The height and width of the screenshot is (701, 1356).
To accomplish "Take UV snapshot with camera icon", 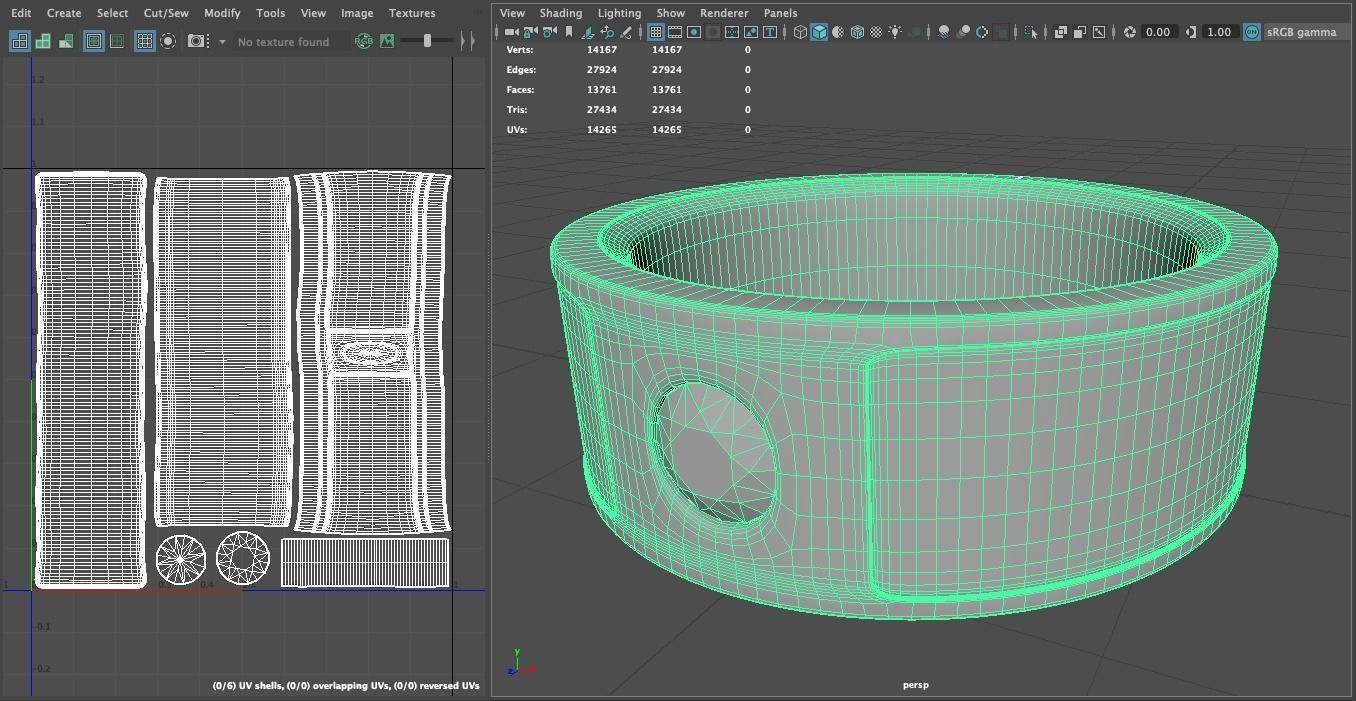I will [x=197, y=41].
